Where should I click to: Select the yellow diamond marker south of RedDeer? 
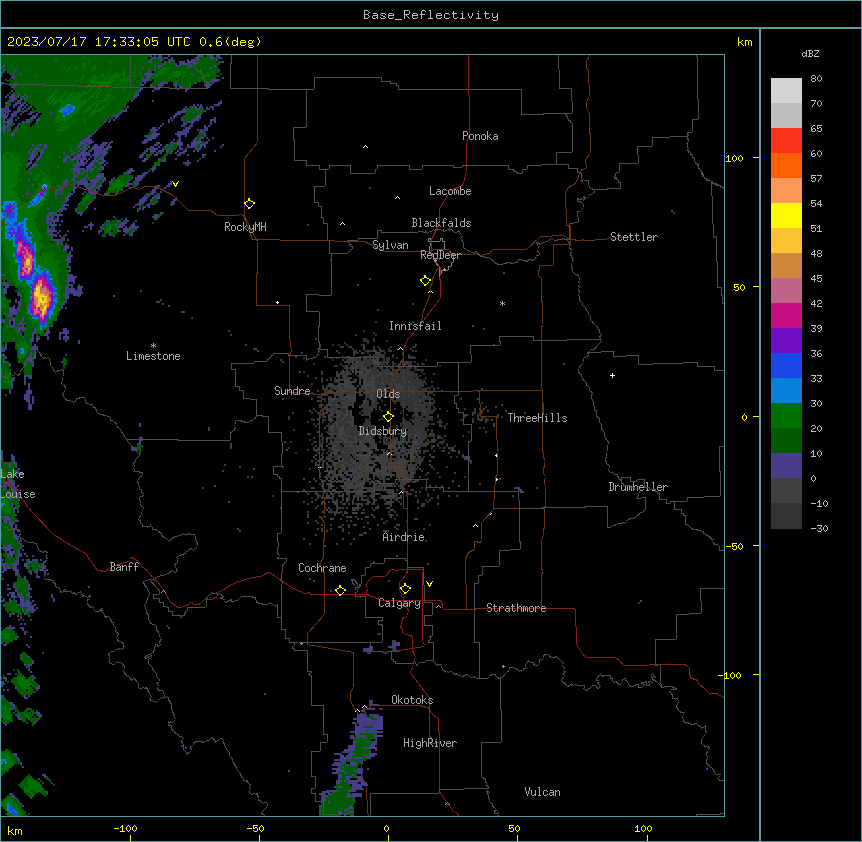[x=426, y=281]
